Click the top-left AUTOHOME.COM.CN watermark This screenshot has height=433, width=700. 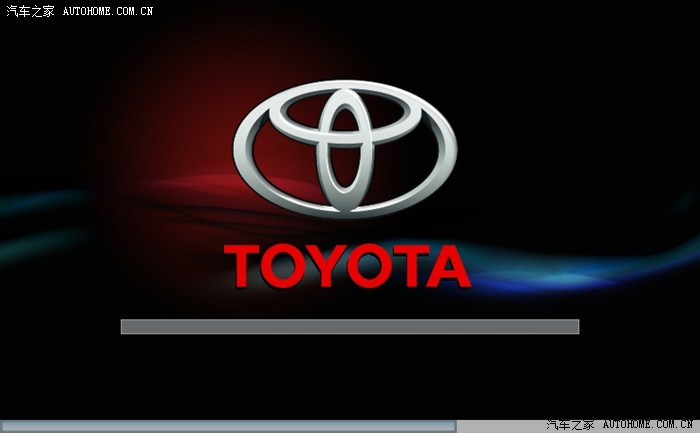coord(108,11)
